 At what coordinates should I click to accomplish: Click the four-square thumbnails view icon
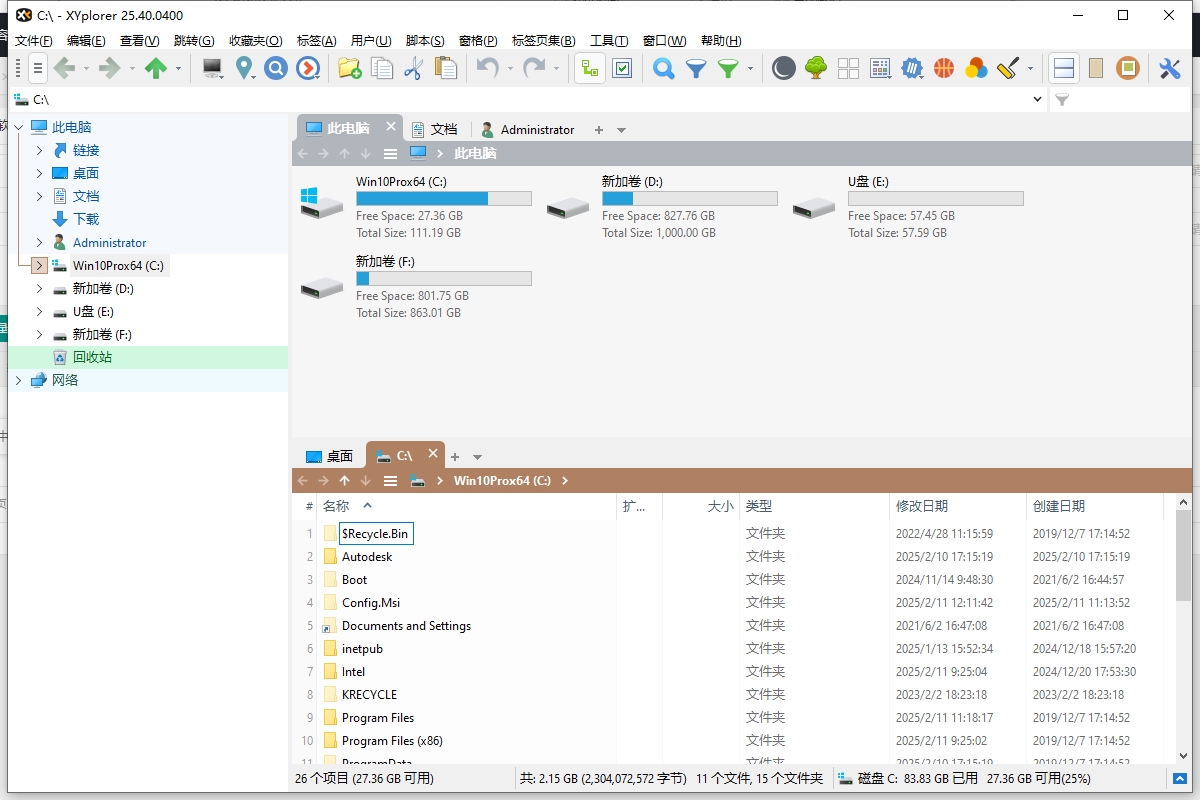click(848, 68)
